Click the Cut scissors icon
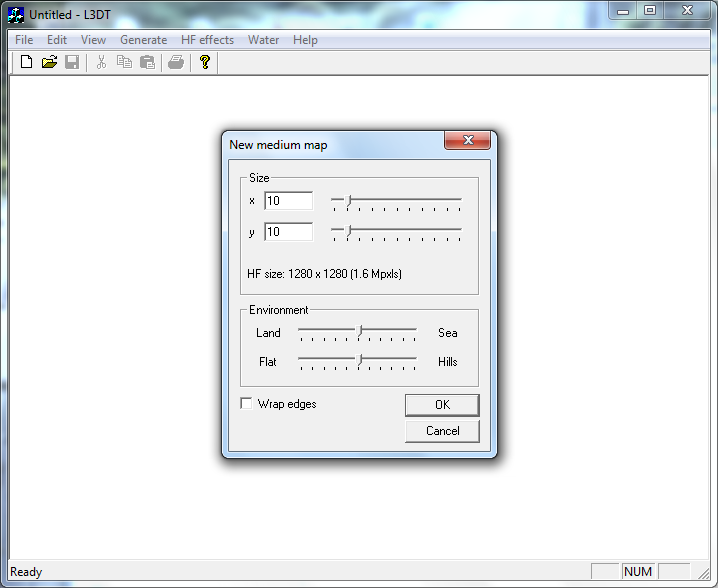This screenshot has width=718, height=588. 101,62
